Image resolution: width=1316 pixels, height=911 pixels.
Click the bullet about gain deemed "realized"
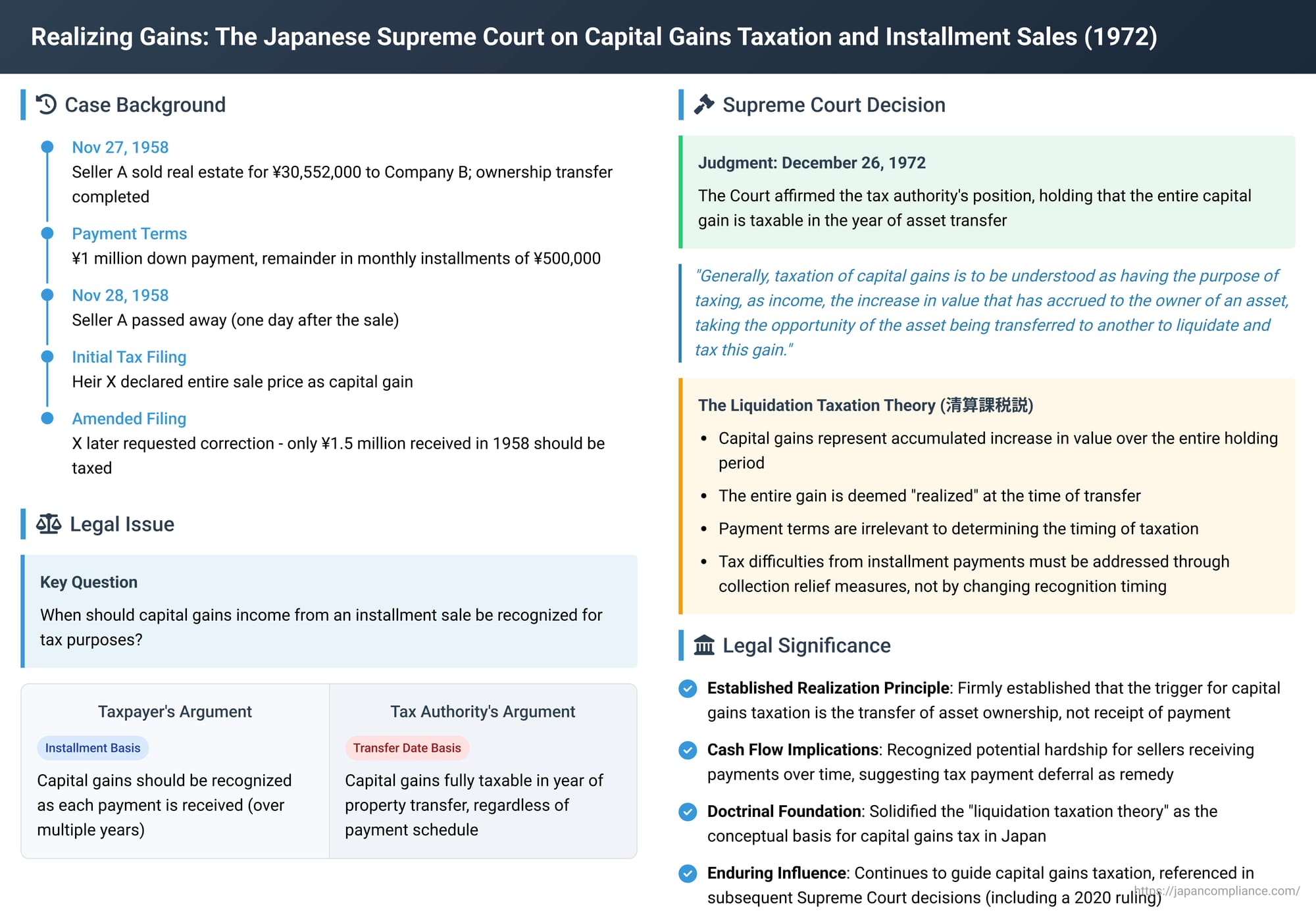tap(930, 496)
